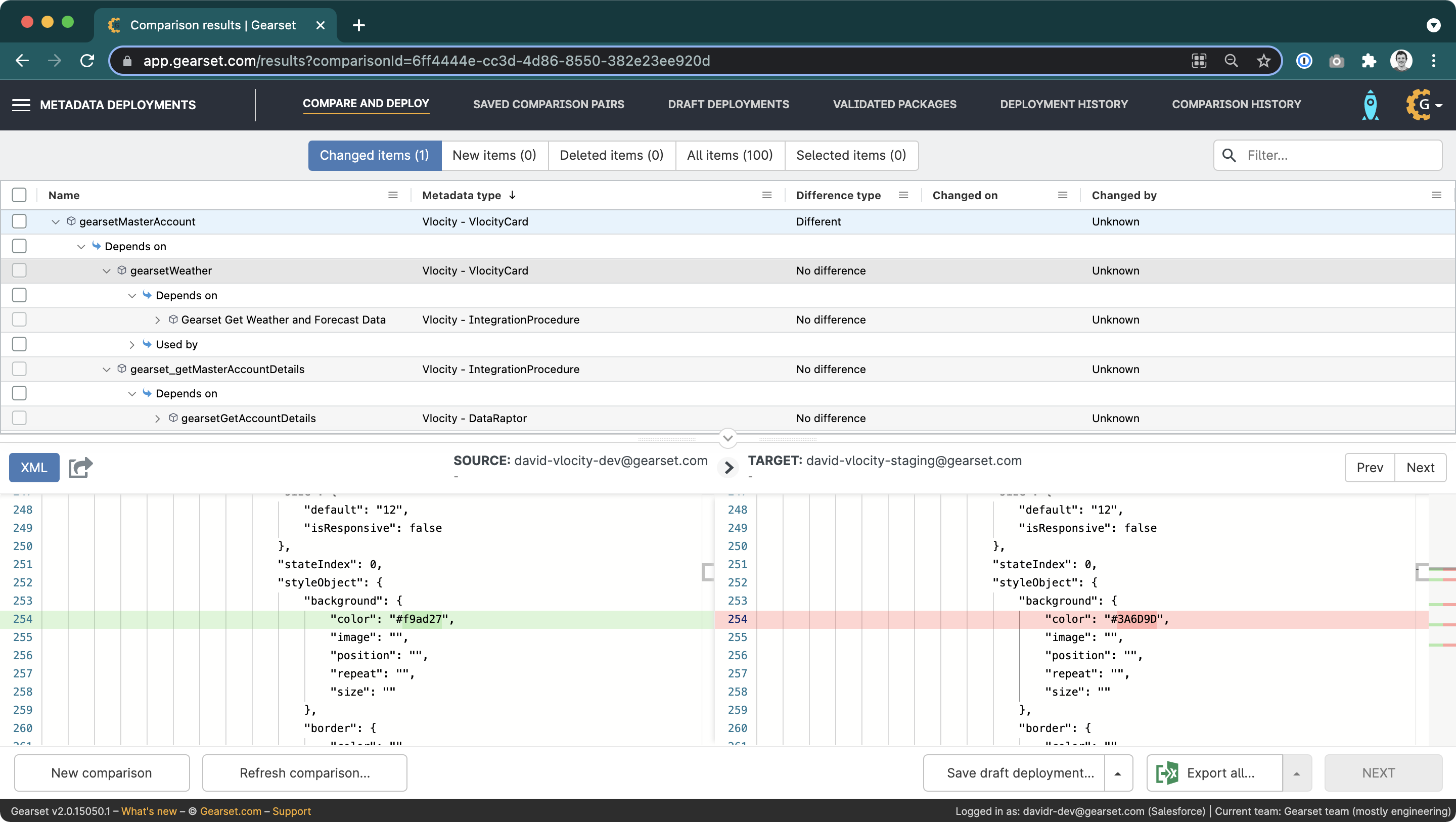Switch to the Selected items (0) tab
The width and height of the screenshot is (1456, 822).
tap(851, 156)
